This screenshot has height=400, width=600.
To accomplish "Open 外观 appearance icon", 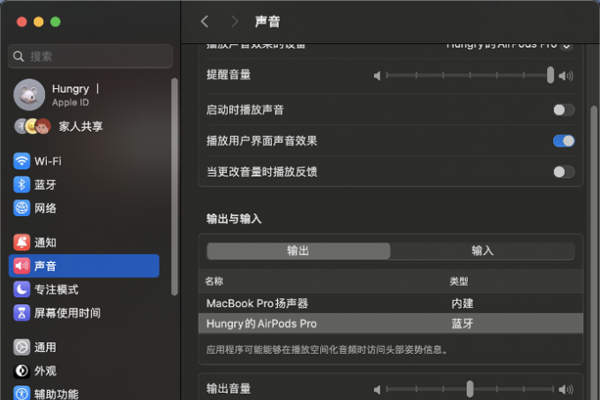I will 22,371.
